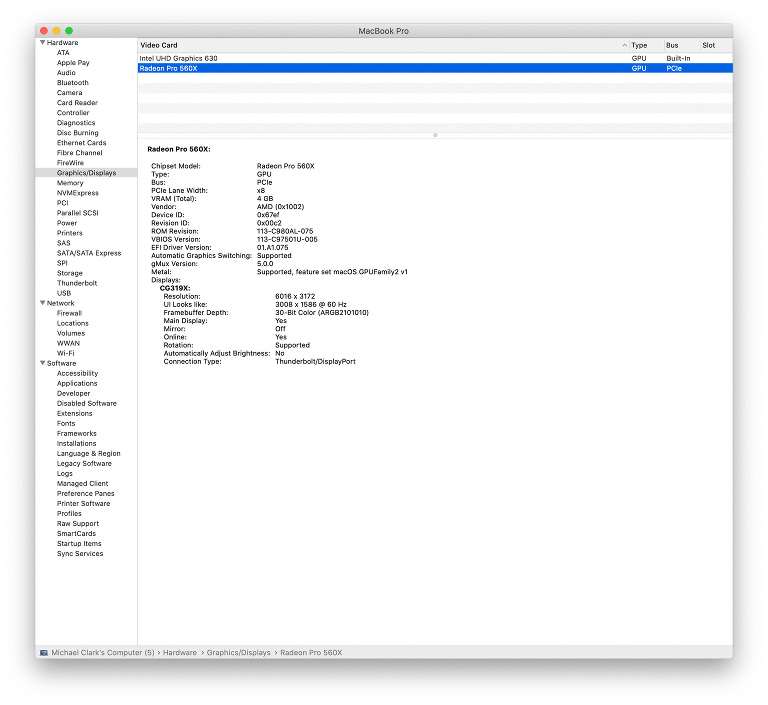Viewport: 768px width, 705px height.
Task: Open Memory in sidebar
Action: click(70, 183)
